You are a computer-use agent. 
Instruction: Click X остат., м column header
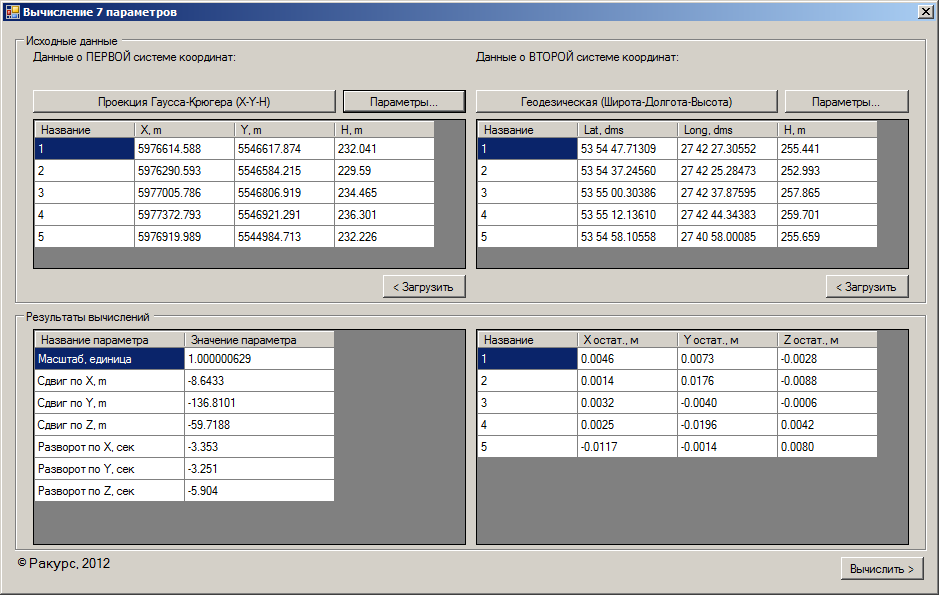click(x=628, y=340)
